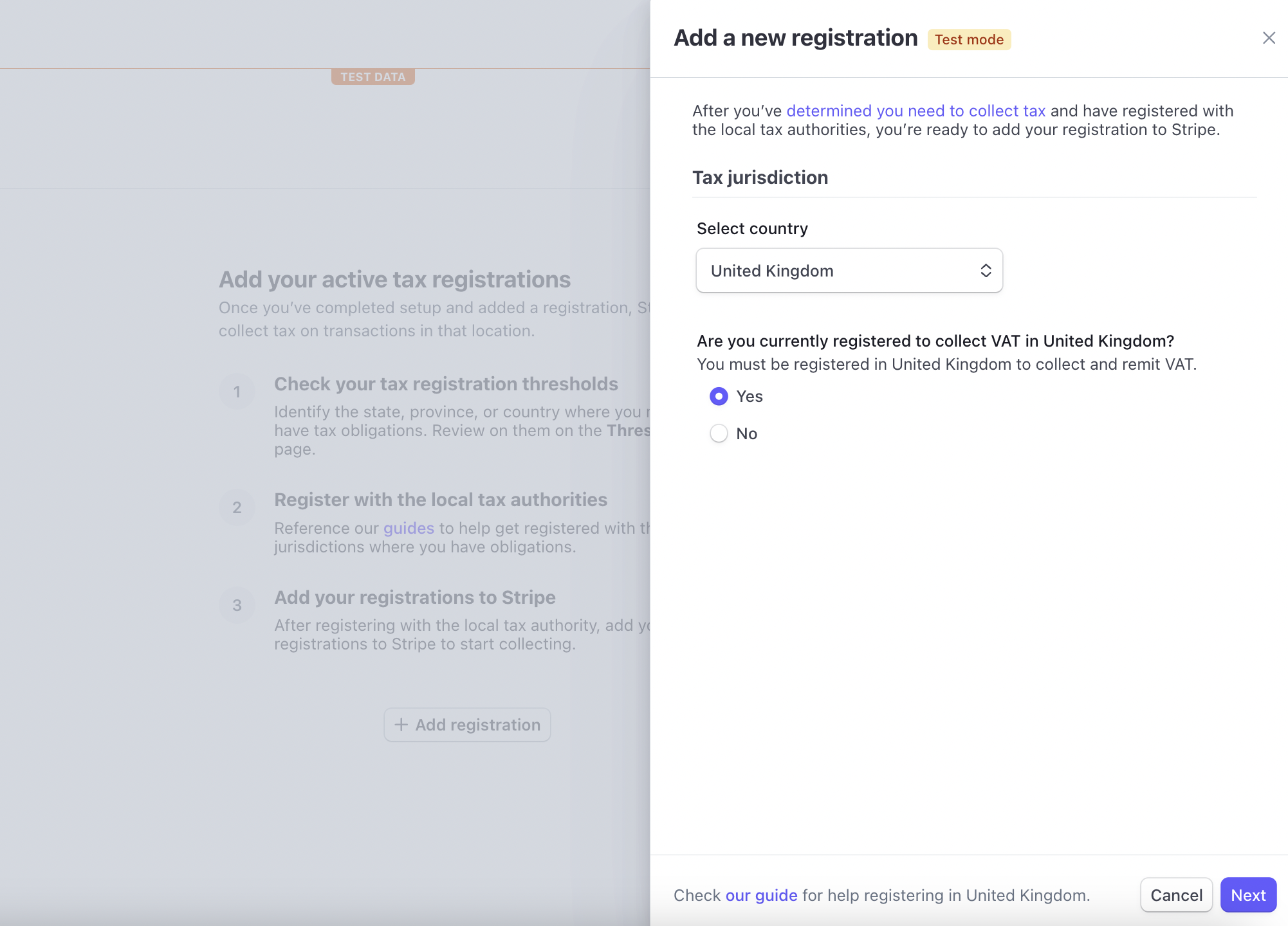Click step 1 numbered circle indicator

click(237, 391)
